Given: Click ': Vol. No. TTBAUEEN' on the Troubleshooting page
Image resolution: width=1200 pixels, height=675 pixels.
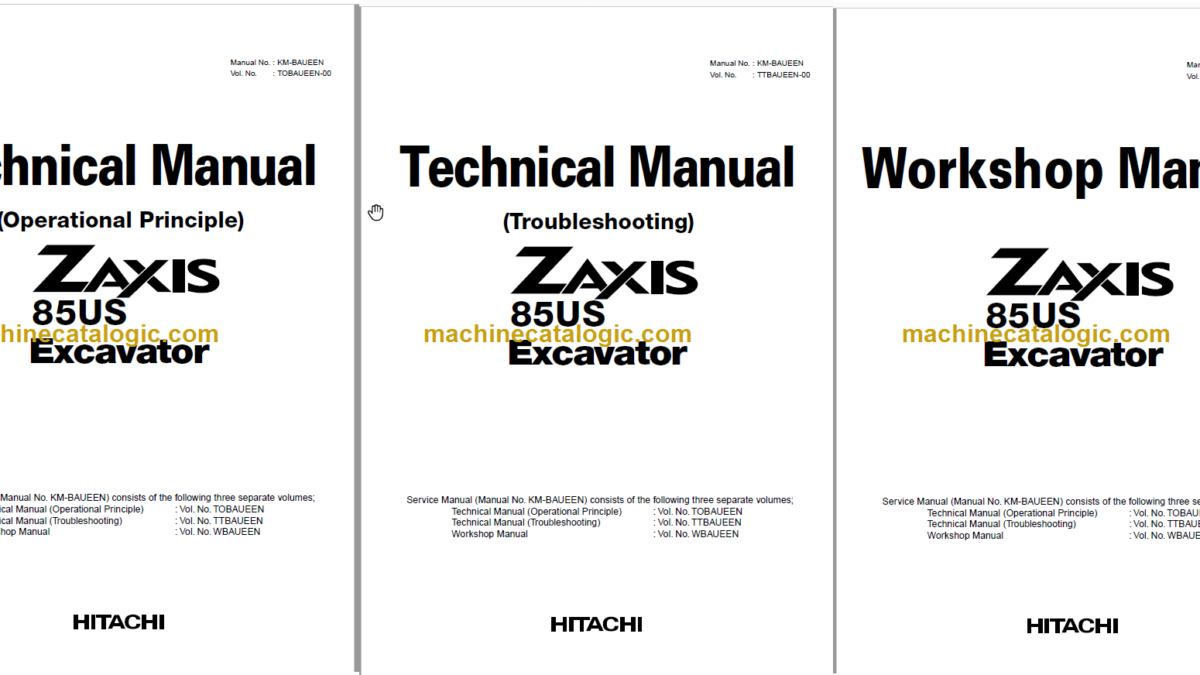Looking at the screenshot, I should click(x=698, y=522).
